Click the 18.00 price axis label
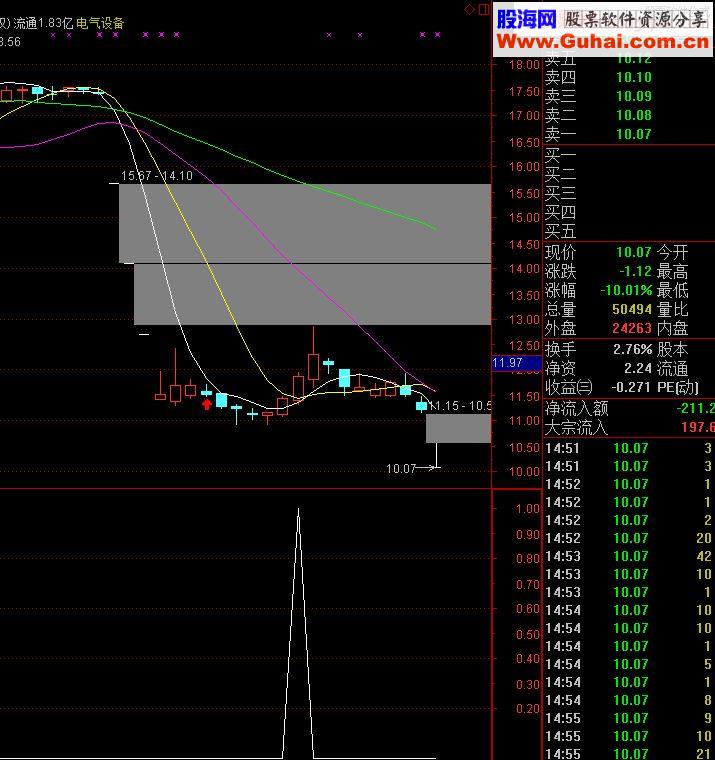This screenshot has height=760, width=715. click(x=524, y=64)
